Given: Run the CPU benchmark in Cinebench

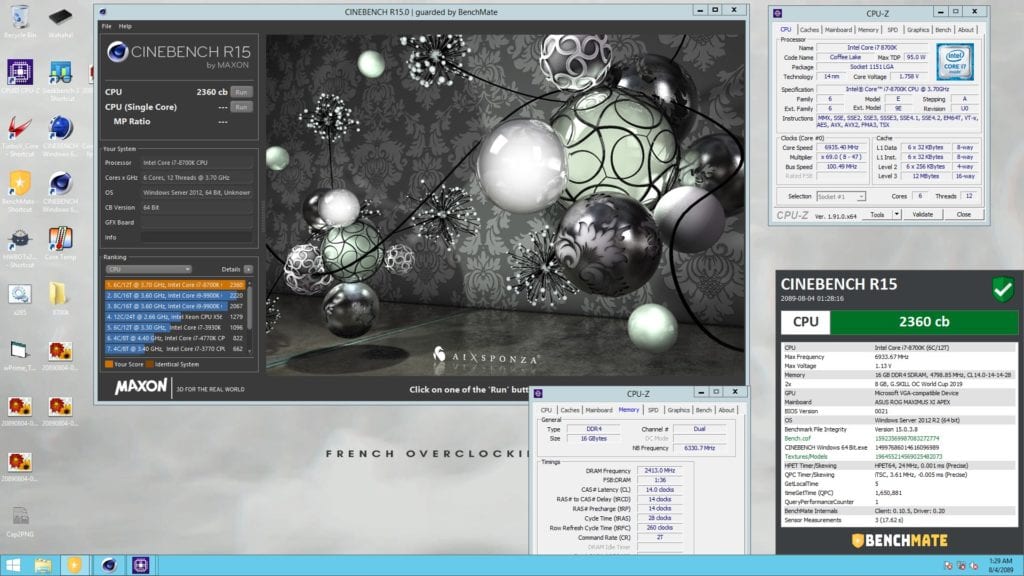Looking at the screenshot, I should pos(242,92).
